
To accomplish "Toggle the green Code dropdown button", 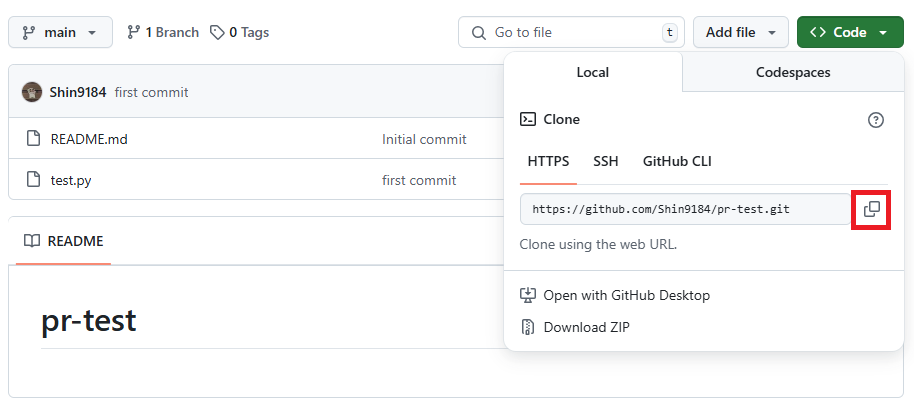I will pyautogui.click(x=849, y=32).
